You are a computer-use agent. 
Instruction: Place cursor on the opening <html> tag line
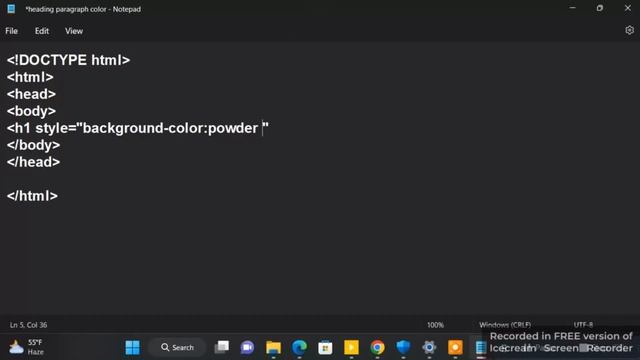(x=30, y=77)
